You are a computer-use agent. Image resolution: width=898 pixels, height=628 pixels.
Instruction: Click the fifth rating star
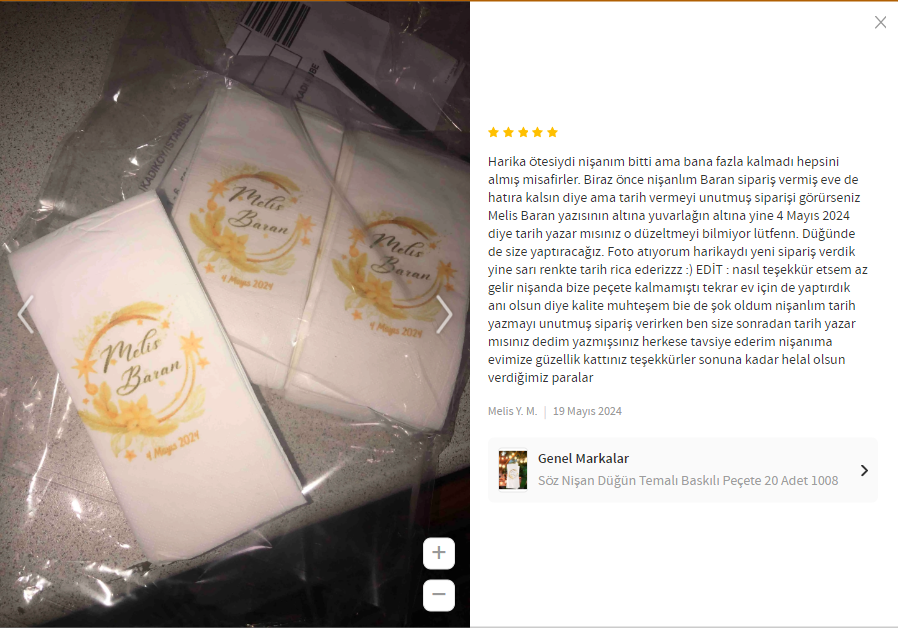(x=552, y=133)
